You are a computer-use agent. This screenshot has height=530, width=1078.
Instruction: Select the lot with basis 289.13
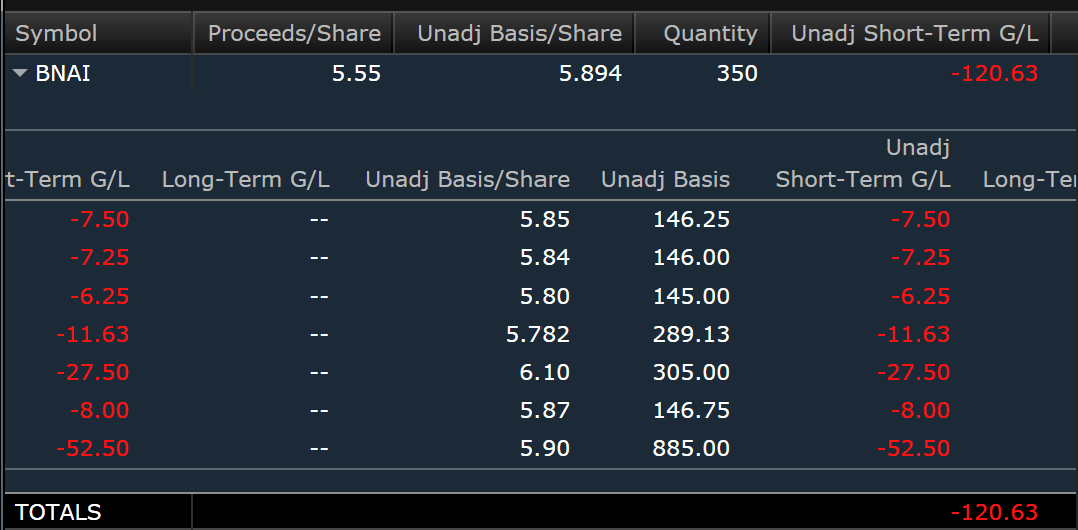pos(691,334)
